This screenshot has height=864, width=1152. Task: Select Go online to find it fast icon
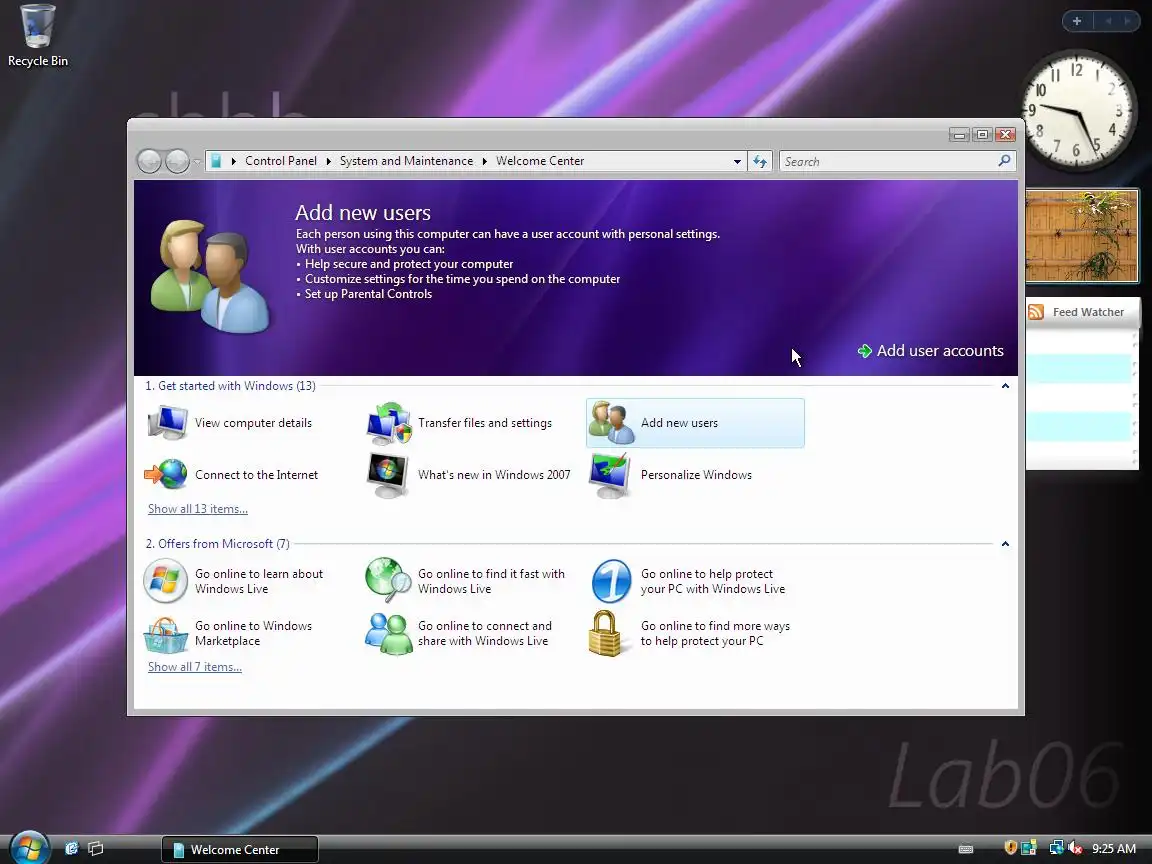tap(389, 580)
